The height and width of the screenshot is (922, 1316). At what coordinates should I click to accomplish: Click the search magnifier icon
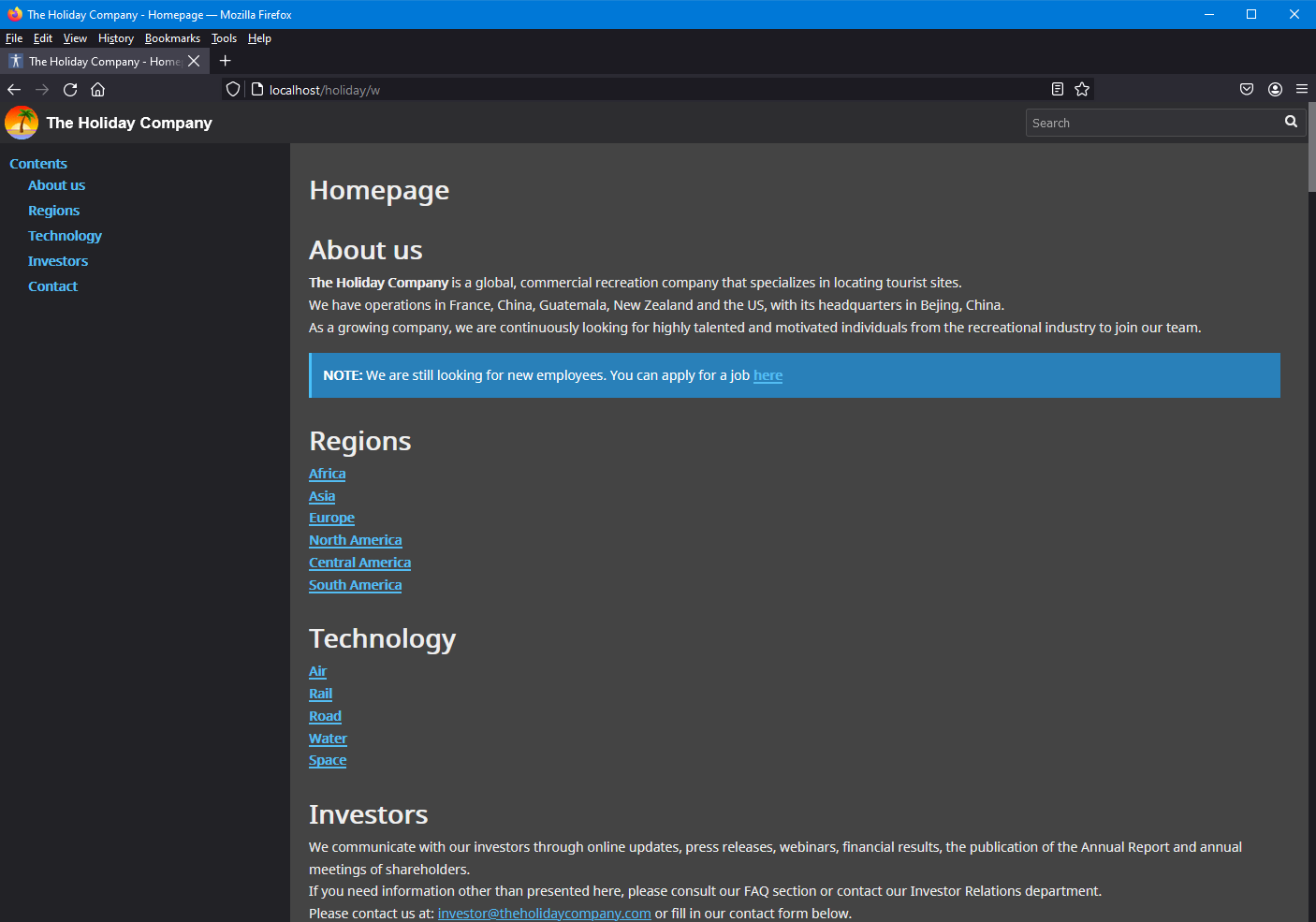coord(1292,122)
